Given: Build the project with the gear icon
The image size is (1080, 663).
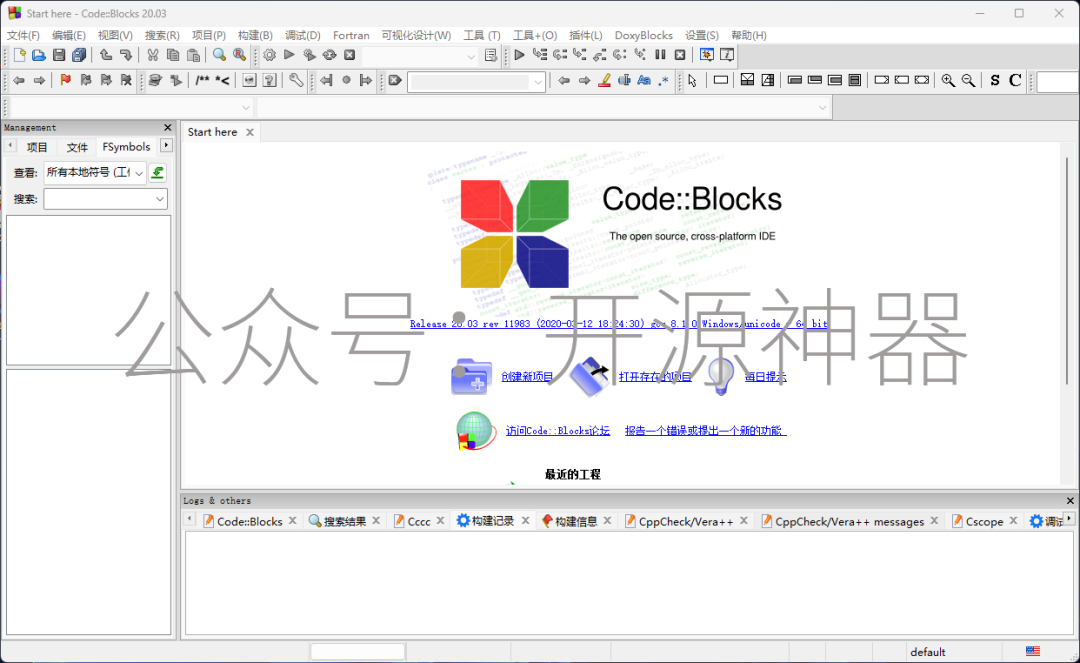Looking at the screenshot, I should tap(269, 55).
